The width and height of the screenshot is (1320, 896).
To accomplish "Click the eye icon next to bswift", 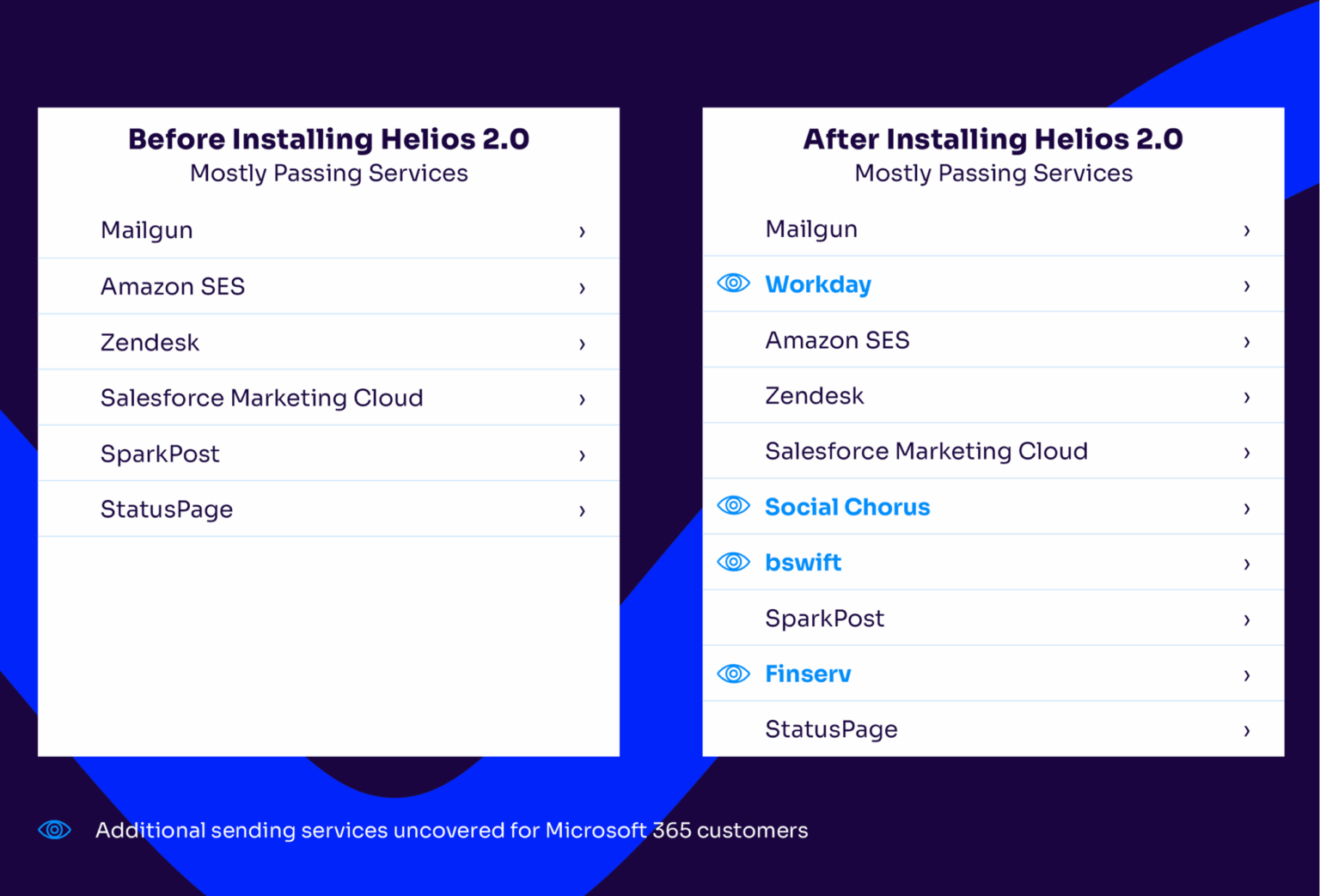I will (733, 562).
